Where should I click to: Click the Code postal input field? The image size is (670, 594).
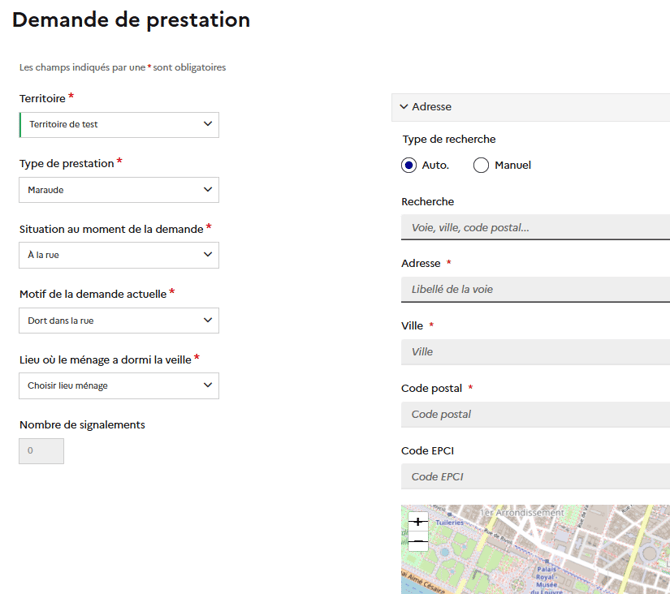[x=536, y=414]
